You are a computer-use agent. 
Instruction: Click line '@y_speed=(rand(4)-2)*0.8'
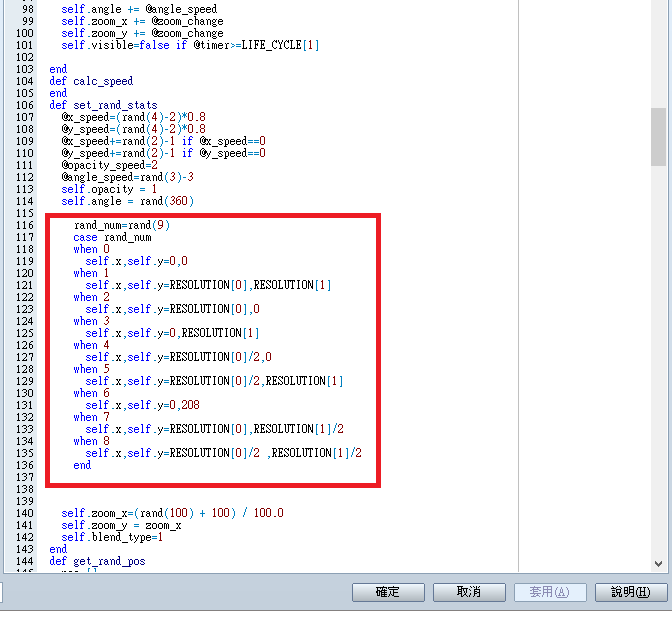pyautogui.click(x=133, y=129)
